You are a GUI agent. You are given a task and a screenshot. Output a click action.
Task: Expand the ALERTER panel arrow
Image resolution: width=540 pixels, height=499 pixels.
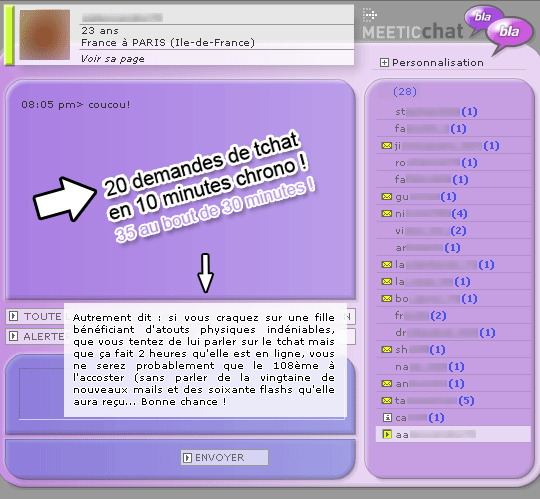pyautogui.click(x=13, y=336)
